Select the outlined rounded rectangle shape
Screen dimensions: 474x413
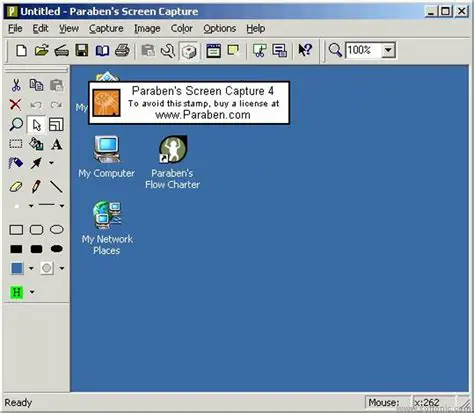(36, 230)
